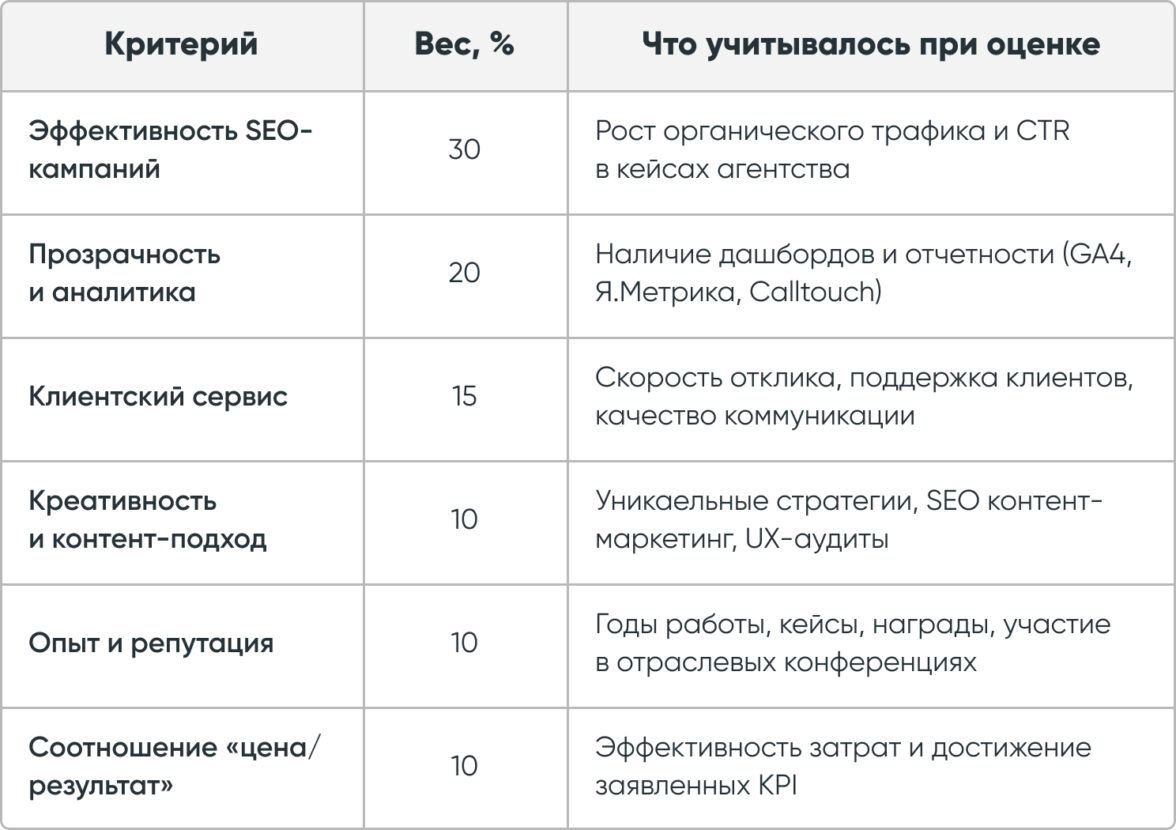Select the "Опыт и репутация" criterion cell
Viewport: 1176px width, 830px height.
pyautogui.click(x=151, y=642)
